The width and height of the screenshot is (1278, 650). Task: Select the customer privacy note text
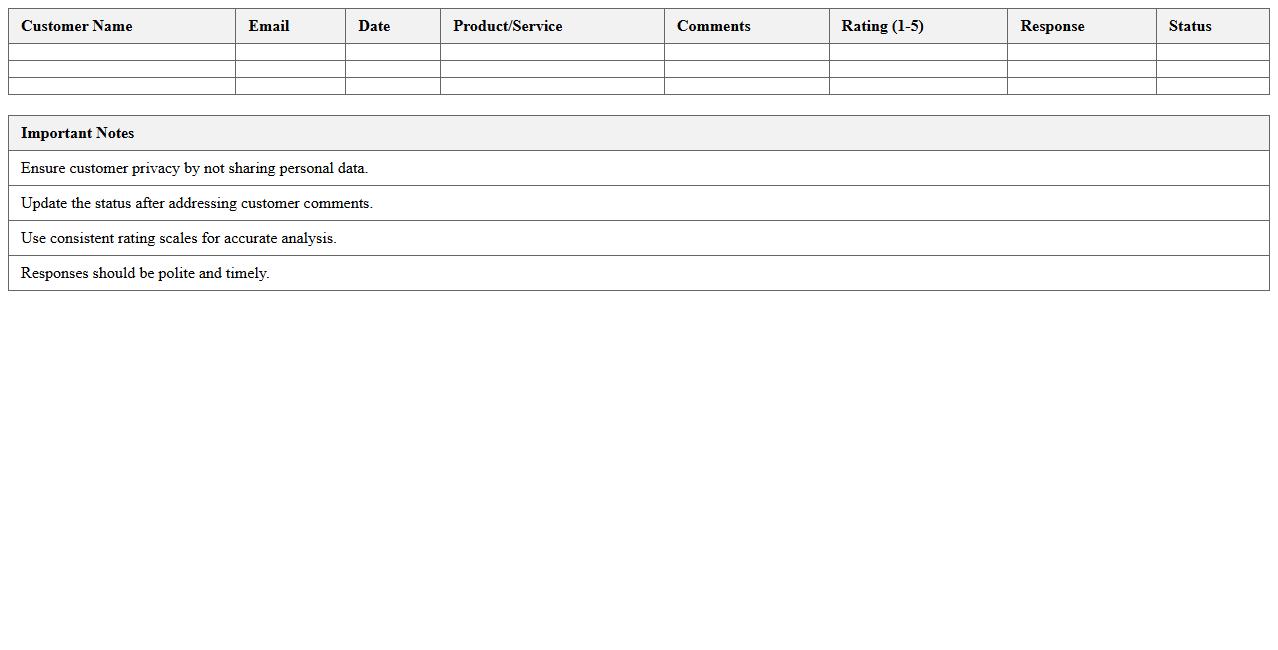click(x=194, y=168)
